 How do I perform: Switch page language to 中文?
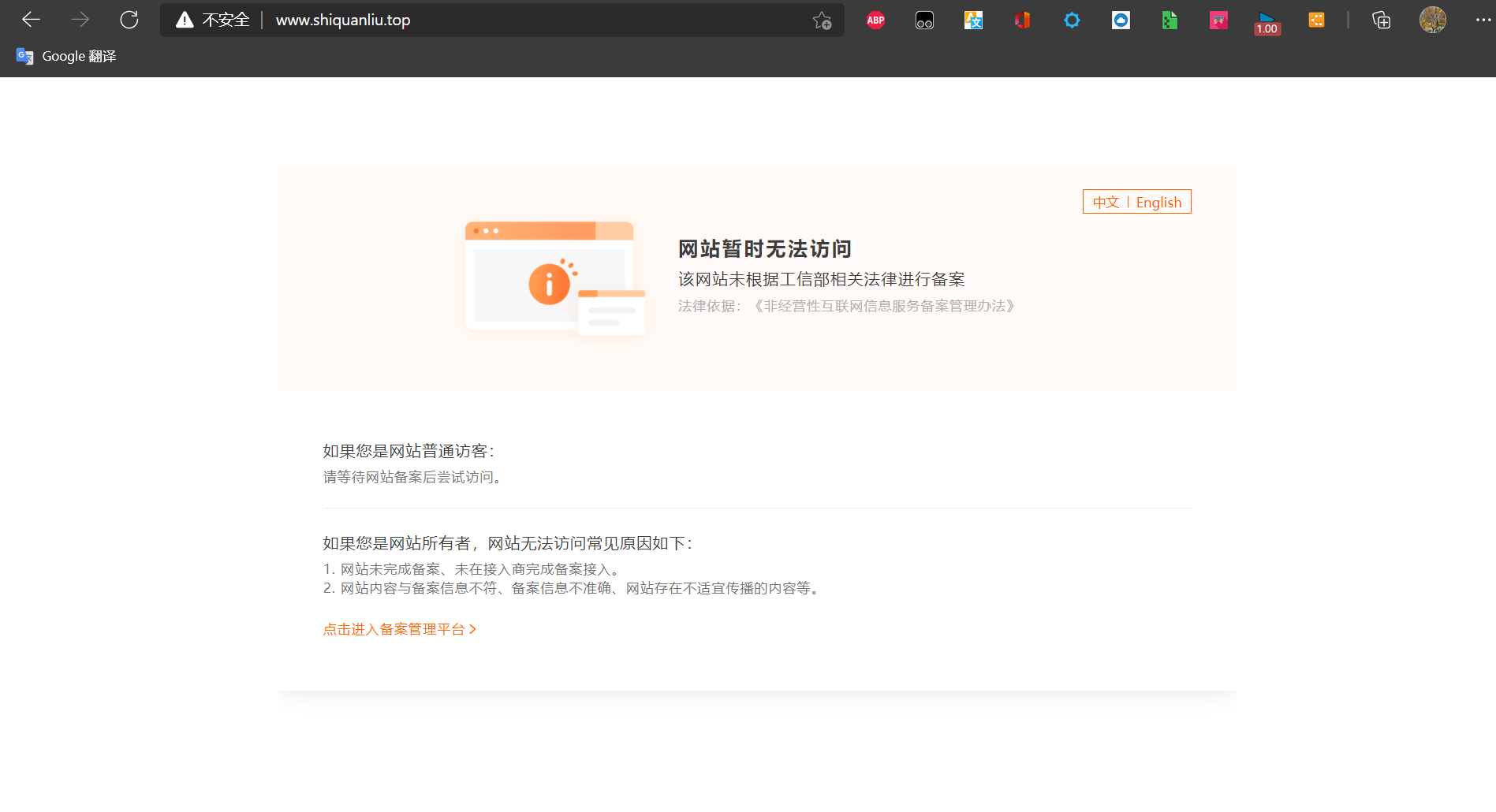pos(1106,203)
